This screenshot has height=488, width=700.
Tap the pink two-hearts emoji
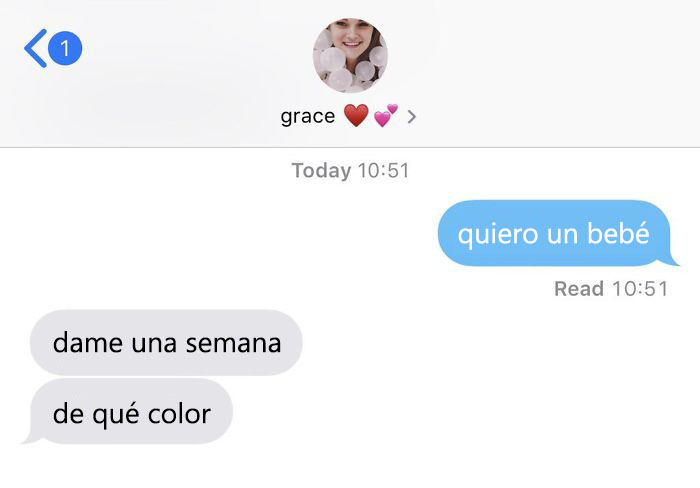385,116
